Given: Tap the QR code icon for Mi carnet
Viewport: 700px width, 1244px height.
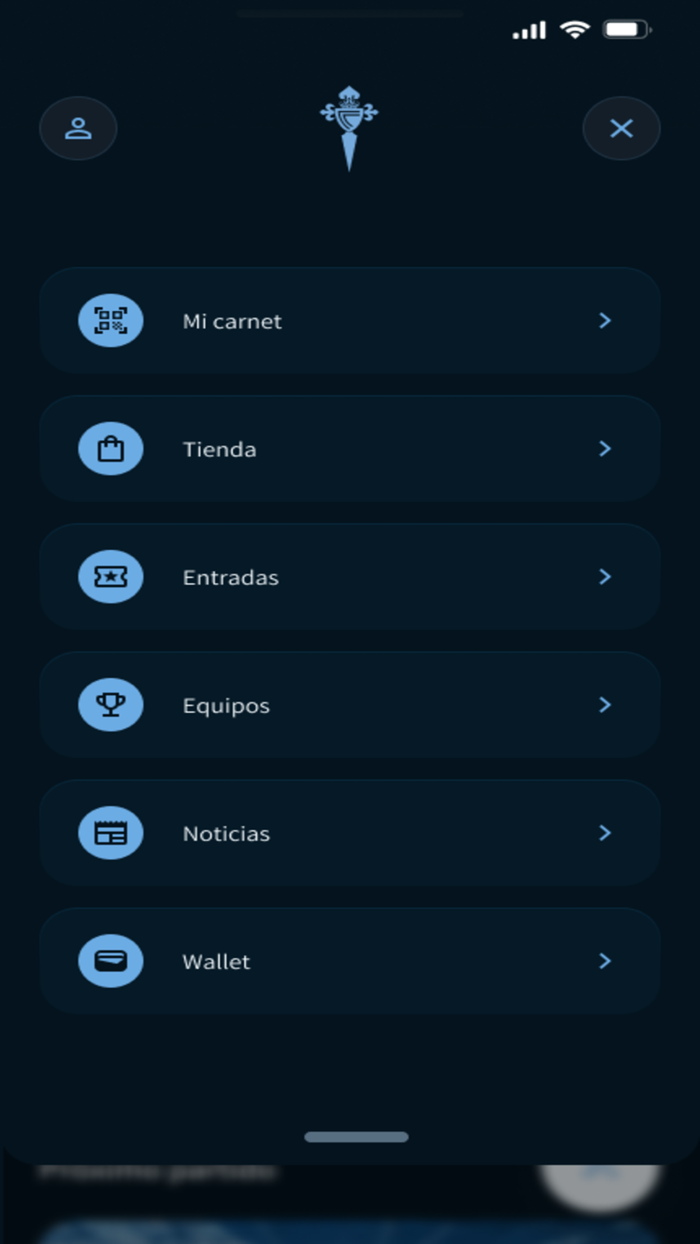Looking at the screenshot, I should point(110,321).
